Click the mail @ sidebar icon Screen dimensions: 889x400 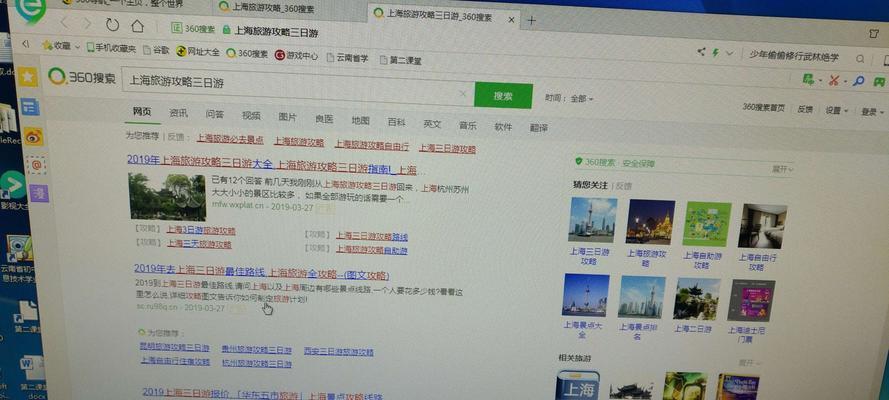point(36,165)
